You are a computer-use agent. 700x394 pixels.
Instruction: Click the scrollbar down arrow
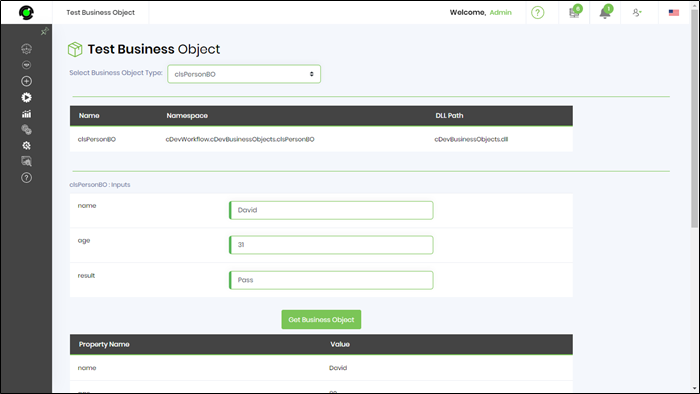(x=694, y=388)
